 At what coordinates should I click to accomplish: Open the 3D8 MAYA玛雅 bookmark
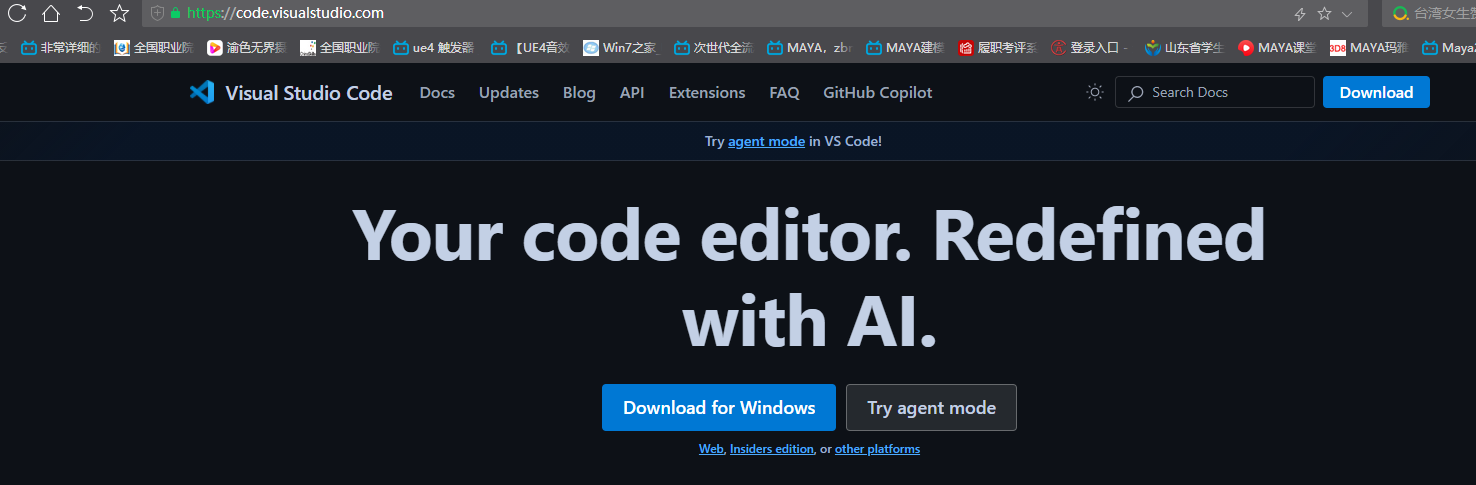click(x=1370, y=47)
